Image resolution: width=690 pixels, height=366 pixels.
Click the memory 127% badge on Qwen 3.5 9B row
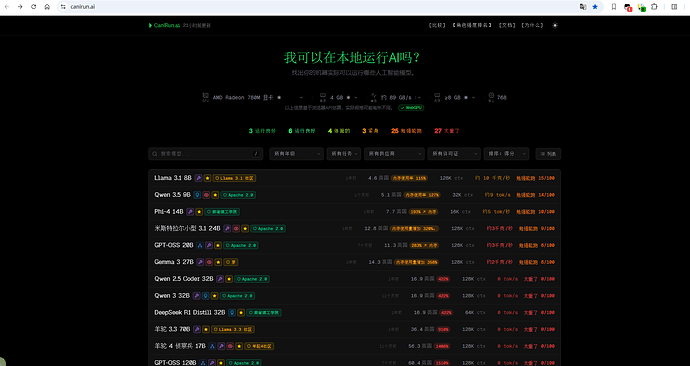click(x=422, y=195)
